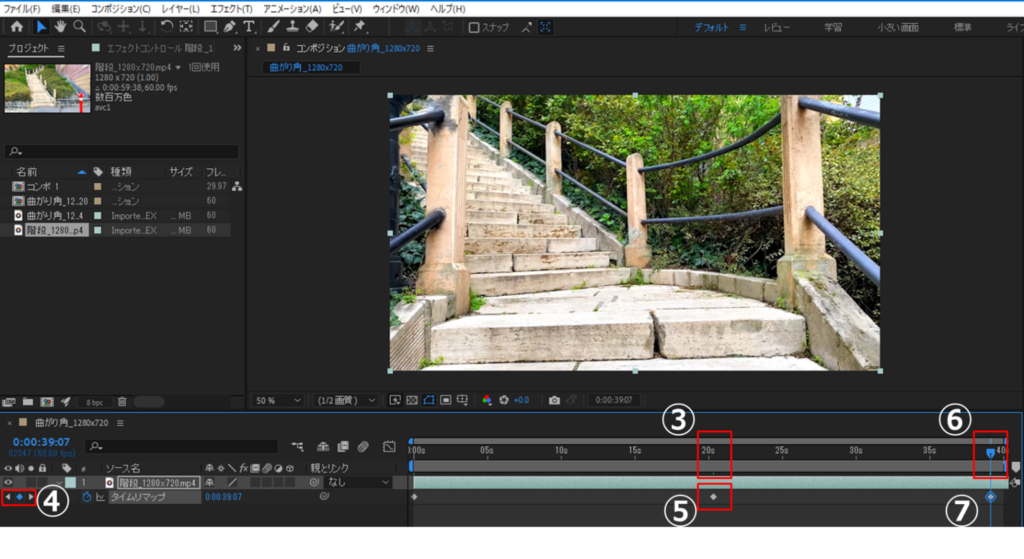The height and width of the screenshot is (559, 1024).
Task: Take snapshot with camera icon
Action: 554,400
